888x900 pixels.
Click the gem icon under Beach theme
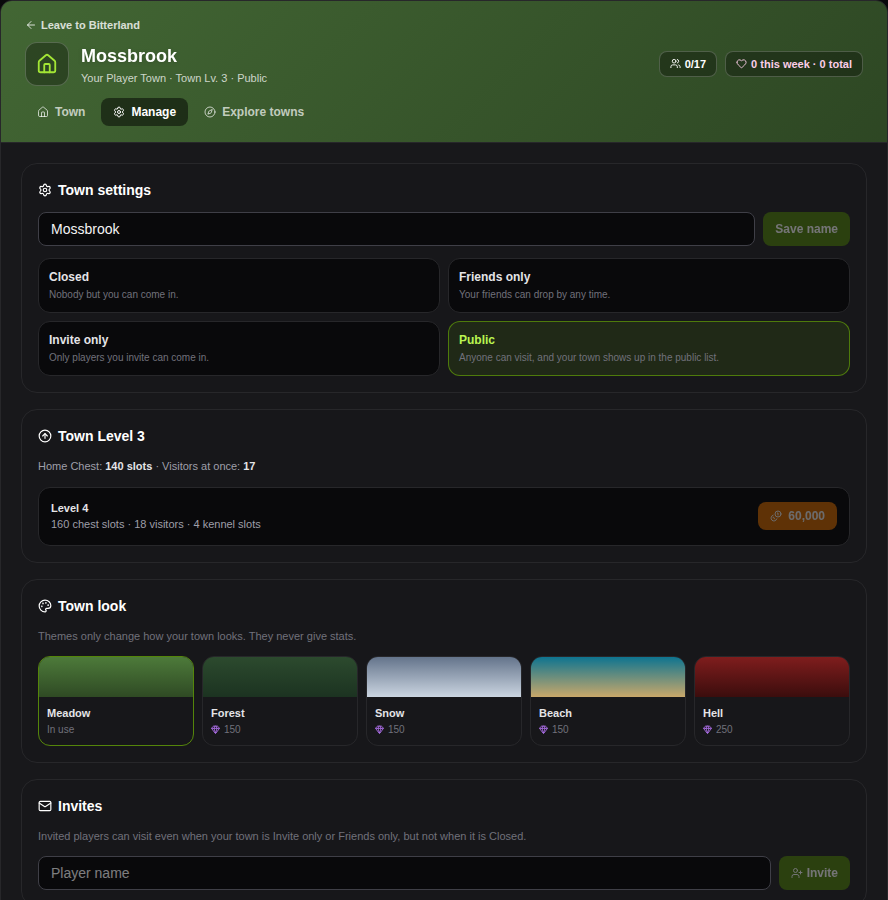click(x=544, y=730)
